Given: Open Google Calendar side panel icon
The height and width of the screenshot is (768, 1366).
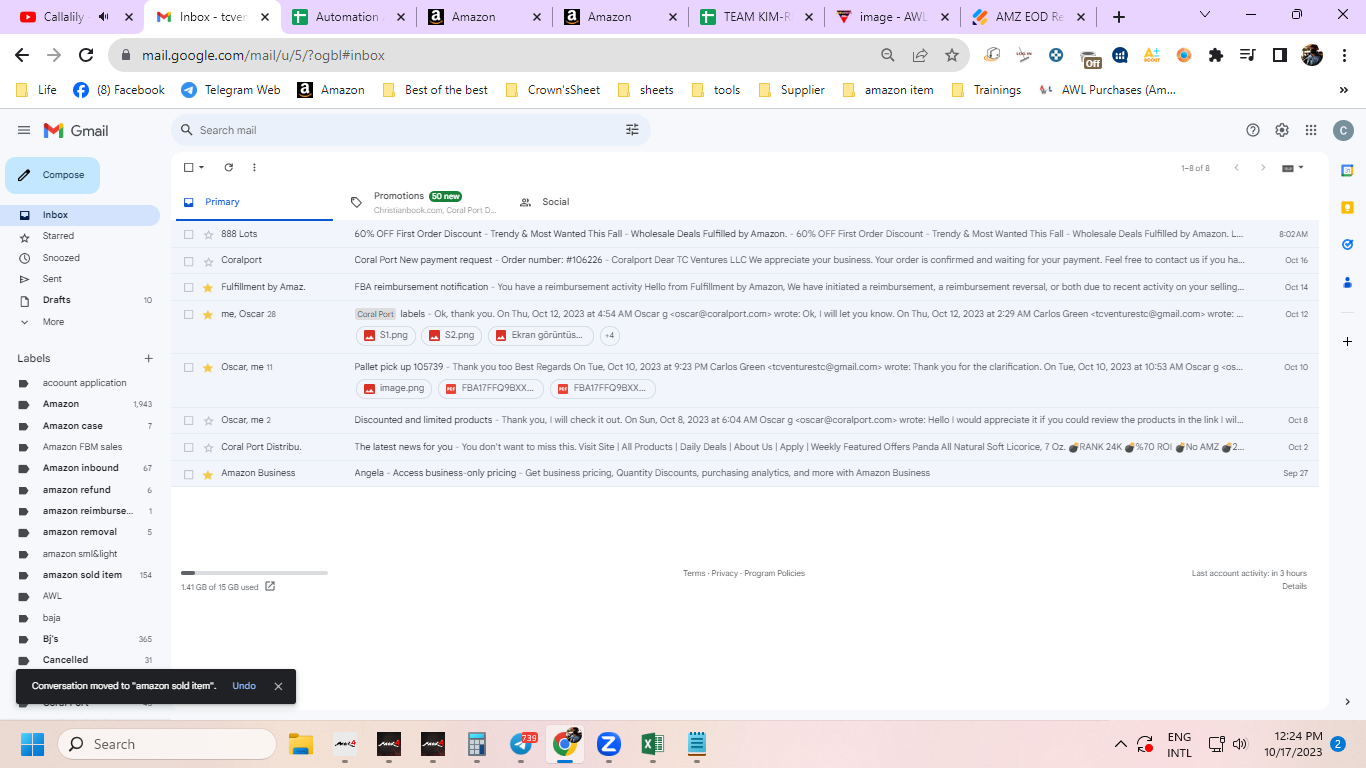Looking at the screenshot, I should [x=1347, y=170].
